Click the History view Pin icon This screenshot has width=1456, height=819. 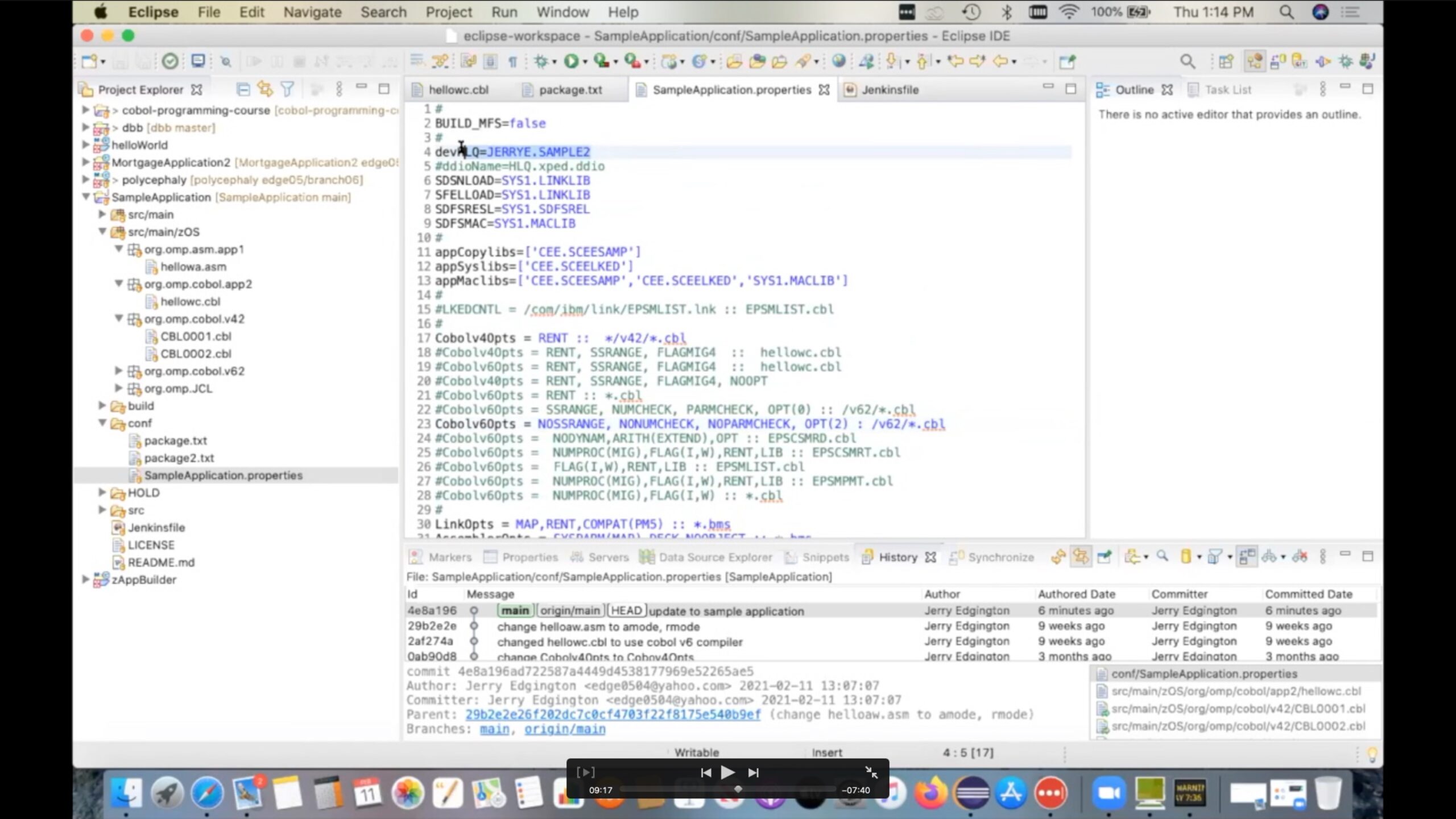click(1104, 557)
